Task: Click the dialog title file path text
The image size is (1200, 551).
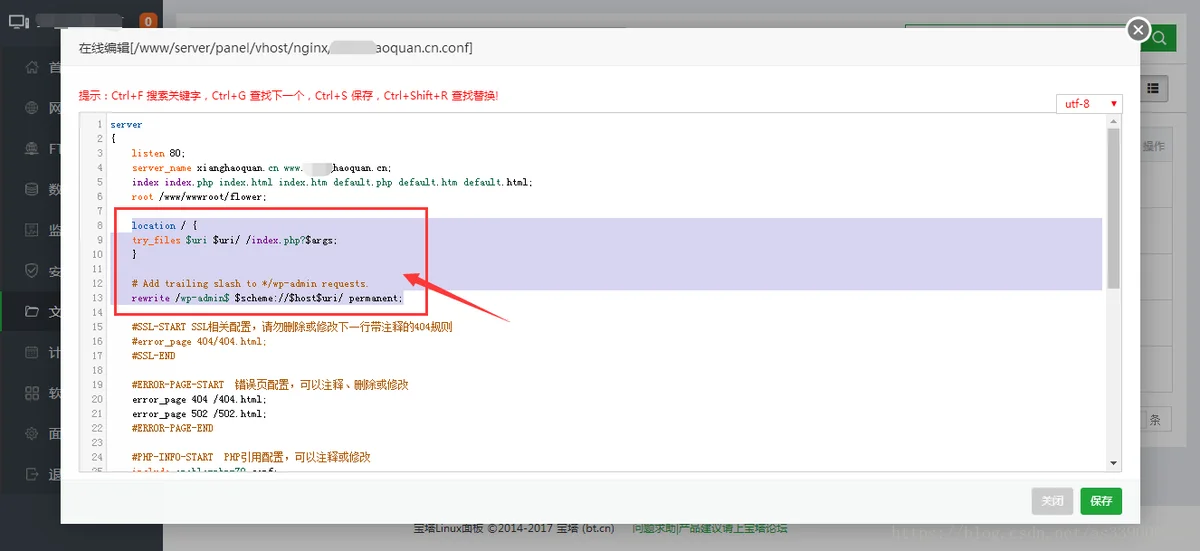Action: tap(276, 48)
